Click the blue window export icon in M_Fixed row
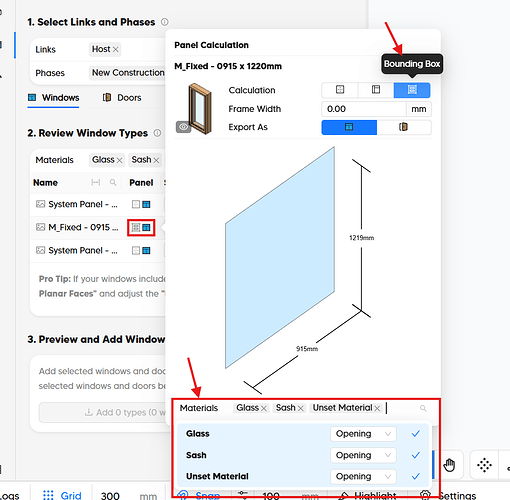Image resolution: width=510 pixels, height=500 pixels. pyautogui.click(x=146, y=227)
